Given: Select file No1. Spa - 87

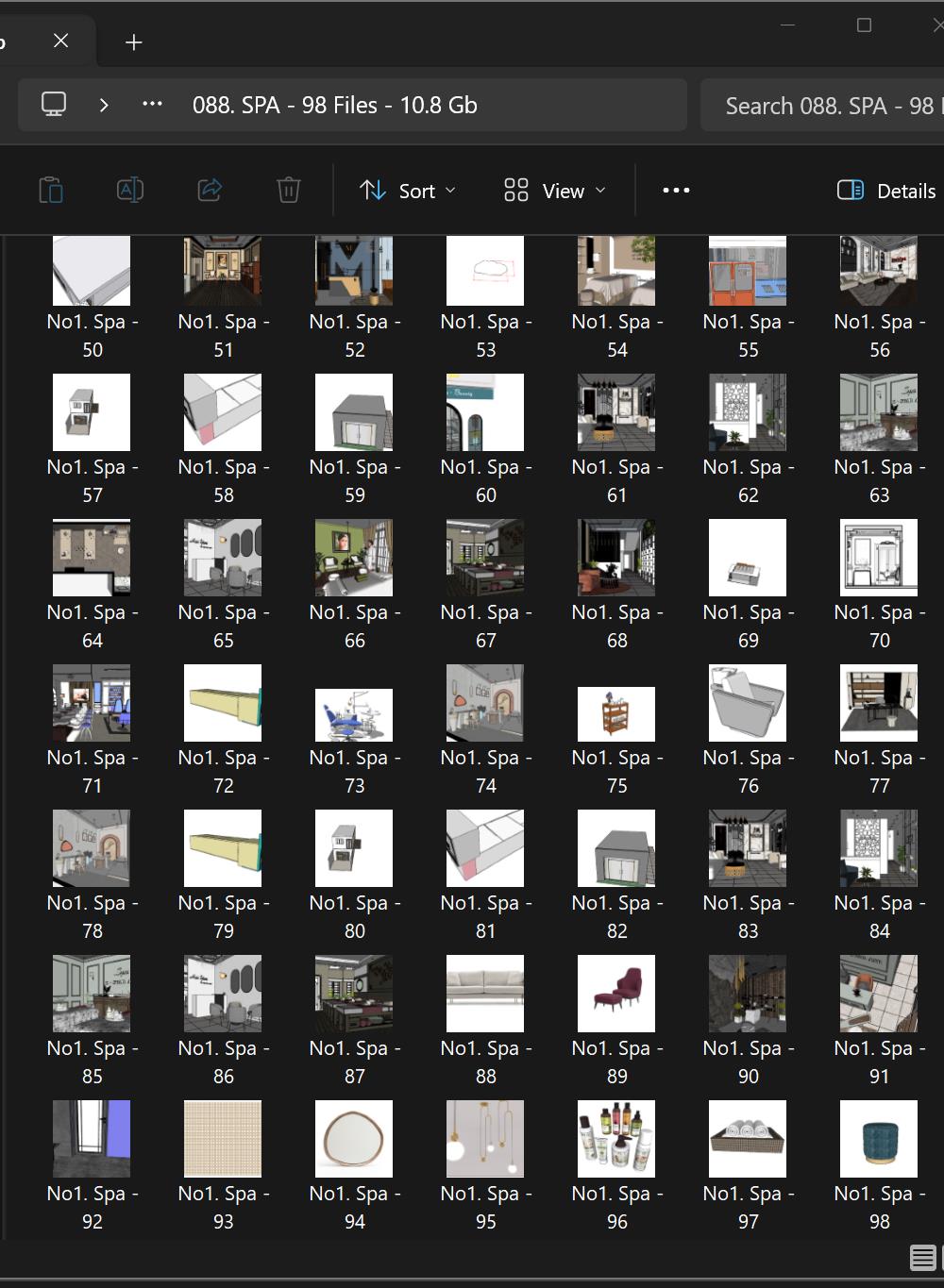Looking at the screenshot, I should pos(354,1022).
